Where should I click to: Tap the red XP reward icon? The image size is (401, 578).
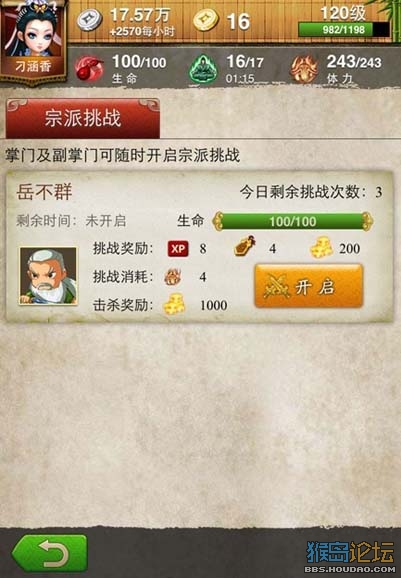(178, 248)
